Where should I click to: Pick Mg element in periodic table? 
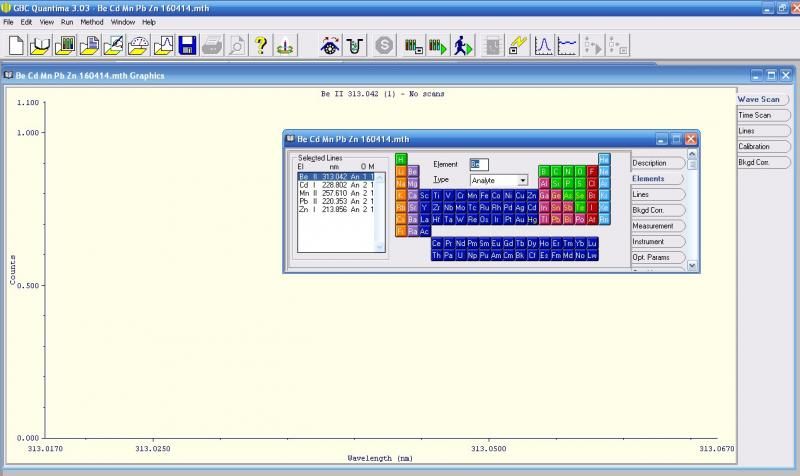click(413, 184)
